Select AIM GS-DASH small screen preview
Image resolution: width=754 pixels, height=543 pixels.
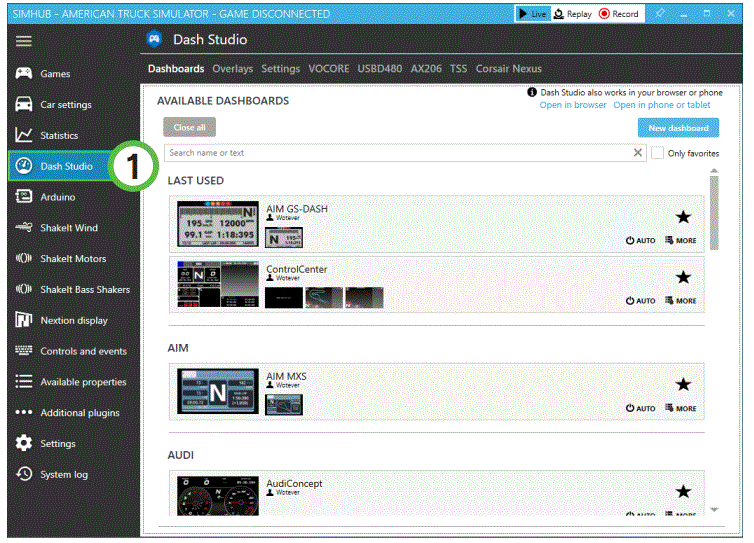point(284,238)
